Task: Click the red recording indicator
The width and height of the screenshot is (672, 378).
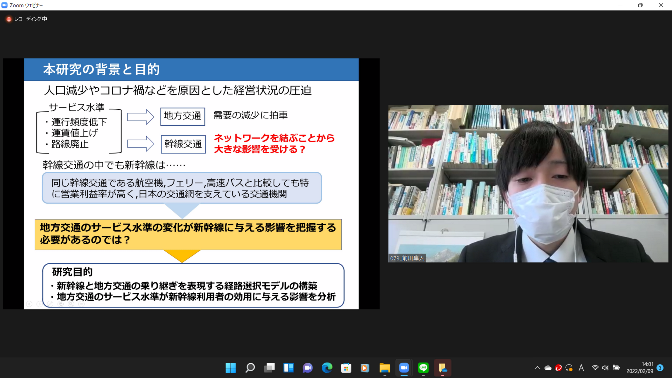Action: [x=9, y=19]
